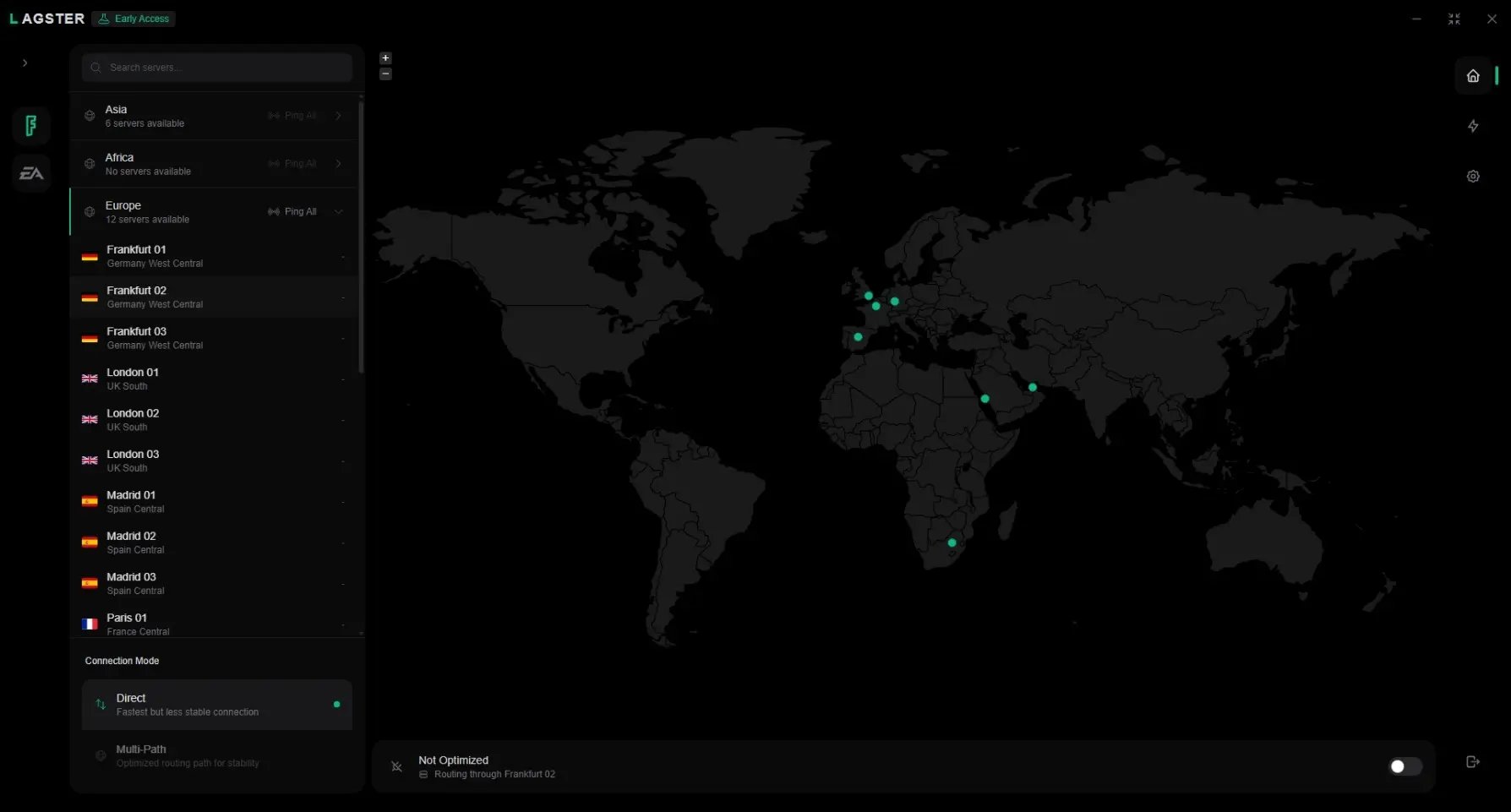Screen dimensions: 1511x812
Task: Click the Saudi Arabia server dot on map
Action: pyautogui.click(x=985, y=398)
